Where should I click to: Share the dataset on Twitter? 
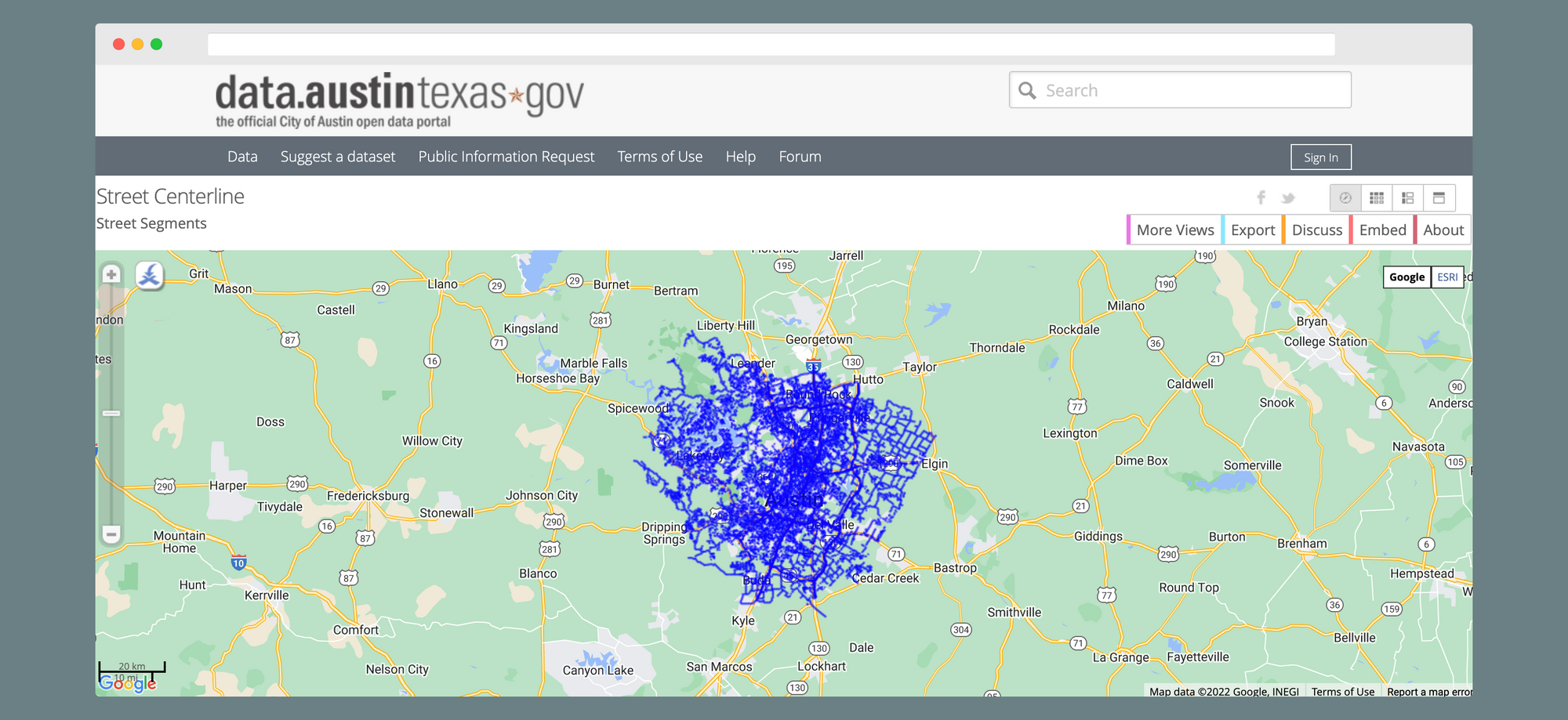[x=1287, y=198]
